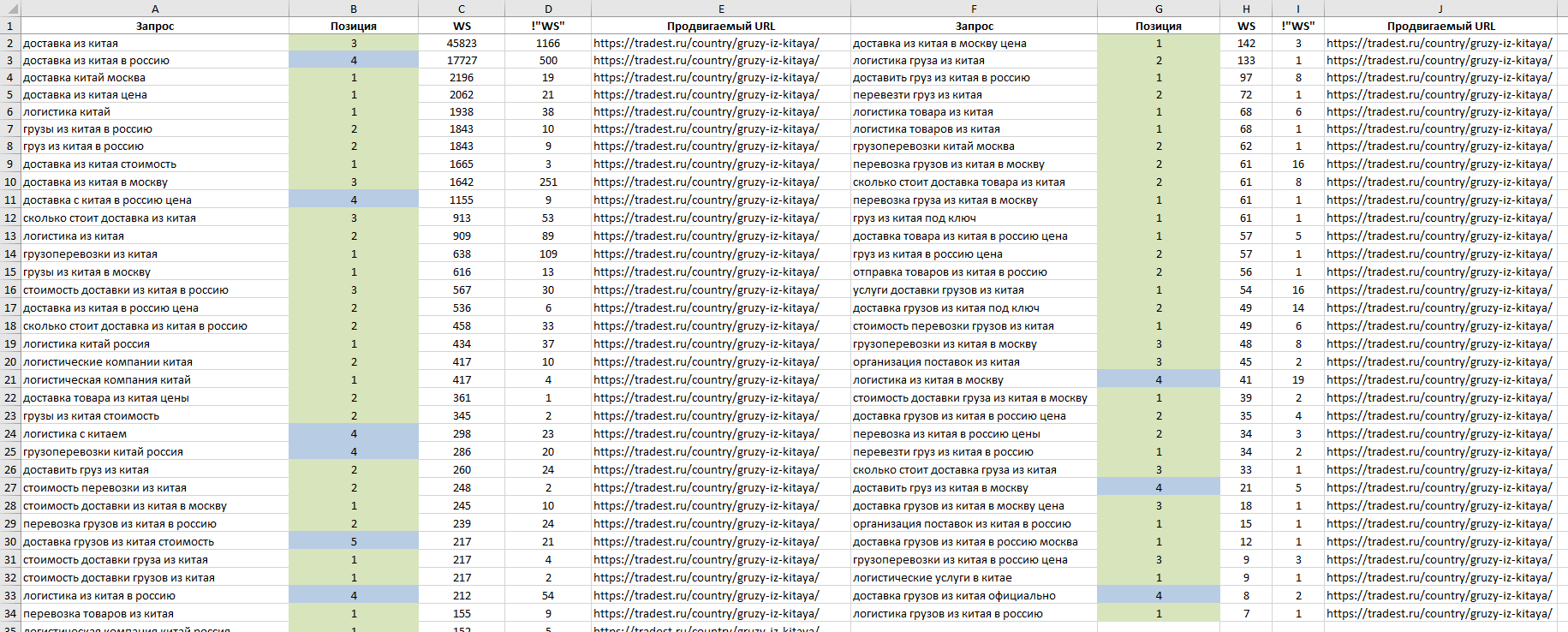Open the tradest.ru link in cell J10
Image resolution: width=1568 pixels, height=632 pixels.
[x=1439, y=182]
